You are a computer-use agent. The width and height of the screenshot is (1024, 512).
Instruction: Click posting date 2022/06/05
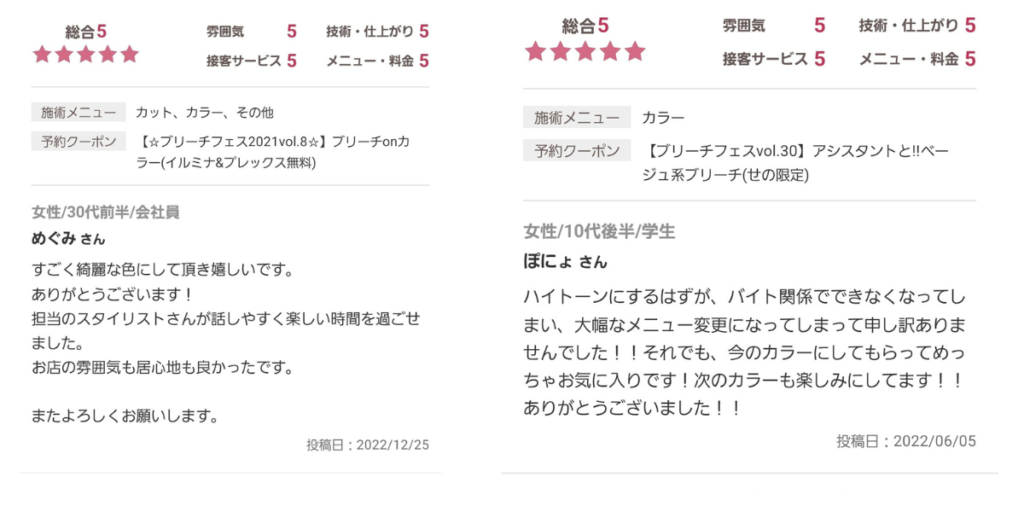pos(906,441)
